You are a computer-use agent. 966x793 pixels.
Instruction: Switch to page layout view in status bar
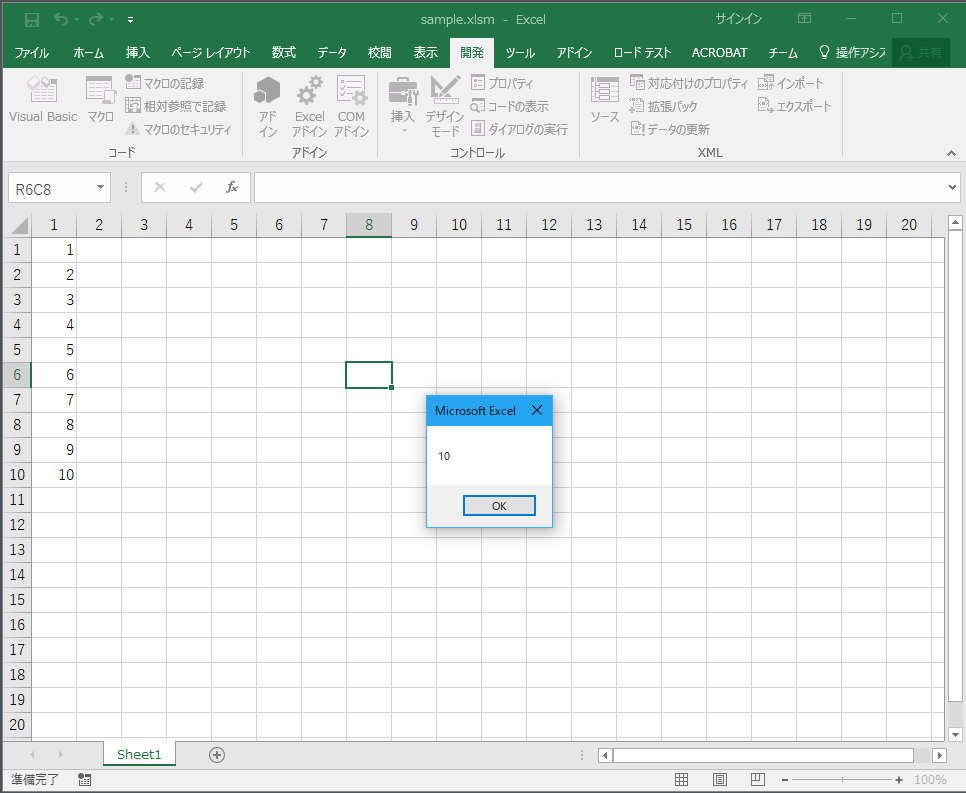point(719,780)
